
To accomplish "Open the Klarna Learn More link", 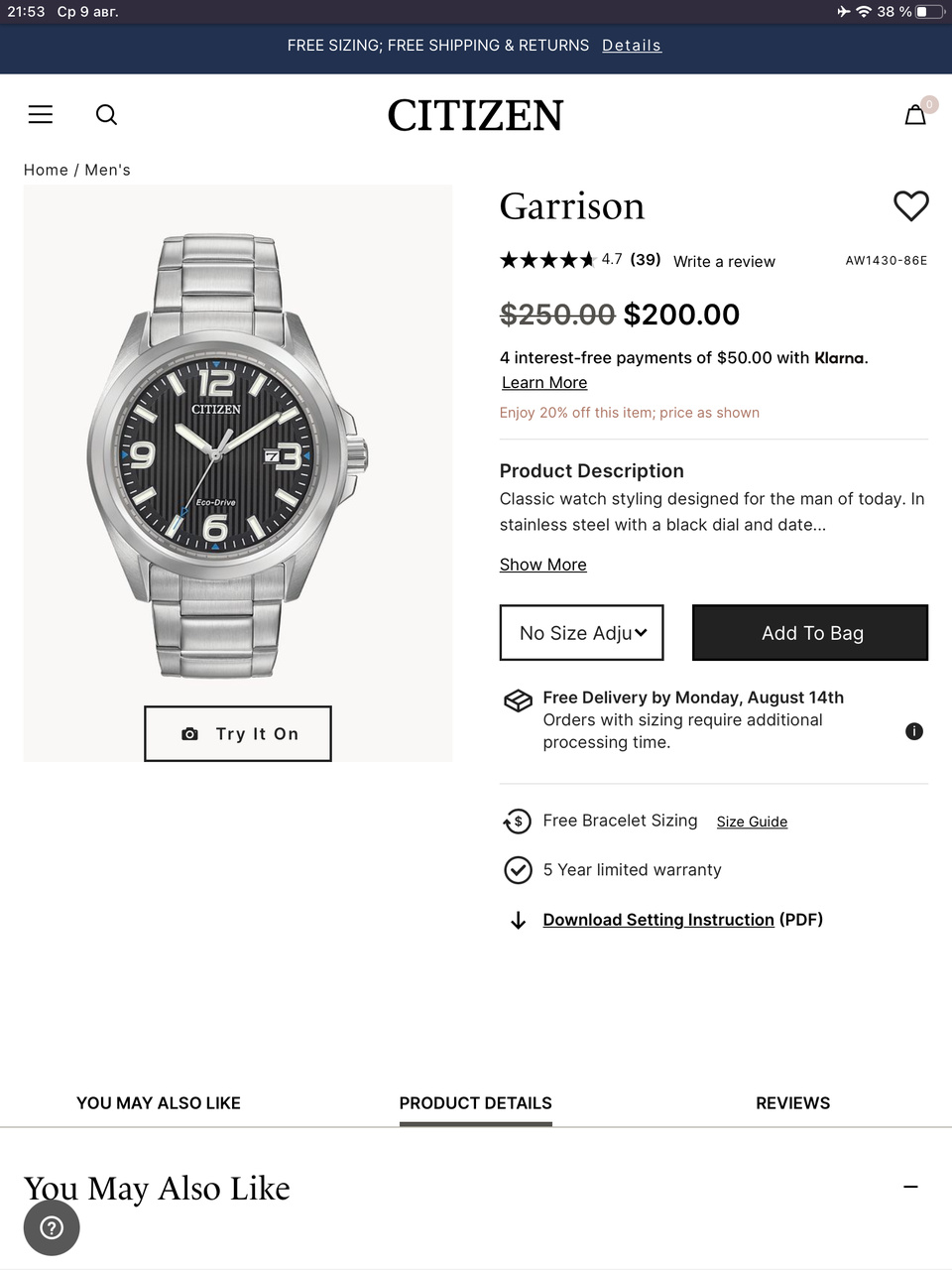I will [544, 383].
